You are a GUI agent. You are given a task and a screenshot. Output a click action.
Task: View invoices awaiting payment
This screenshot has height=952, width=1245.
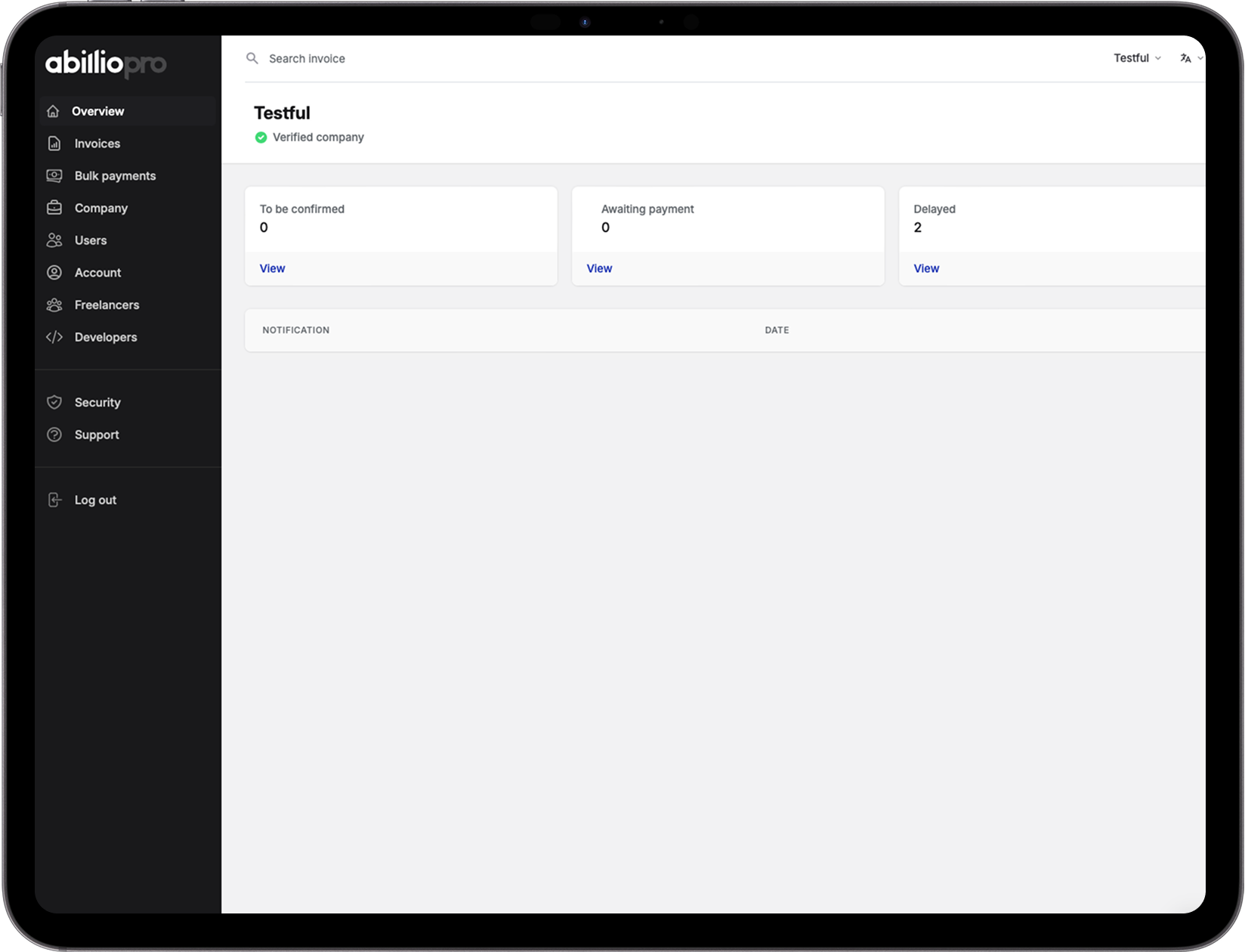599,268
